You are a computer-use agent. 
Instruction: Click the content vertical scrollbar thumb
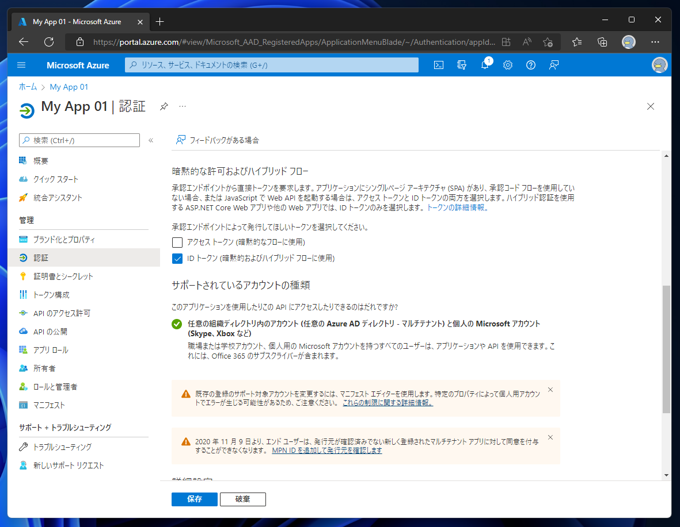(666, 349)
